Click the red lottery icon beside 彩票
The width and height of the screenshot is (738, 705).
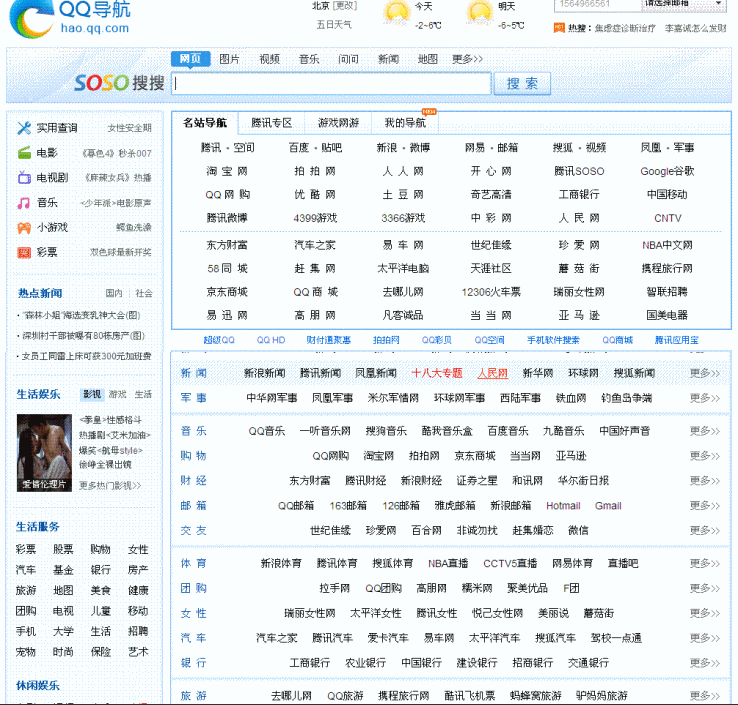coord(24,252)
